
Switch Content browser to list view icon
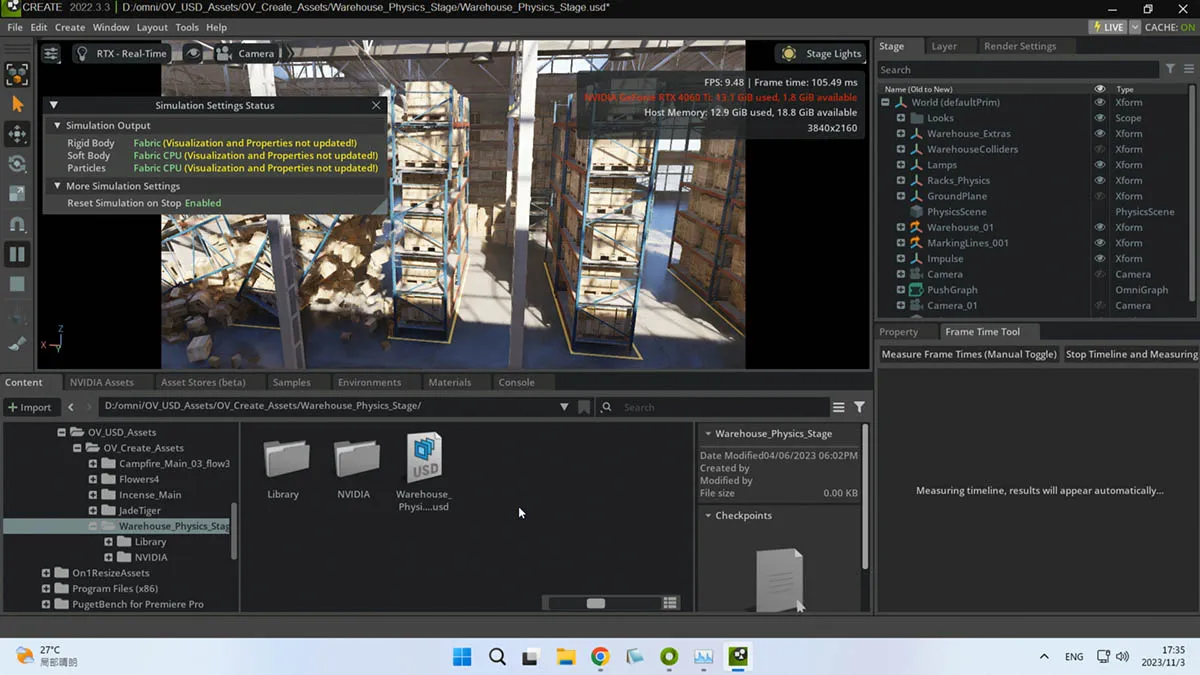coord(670,603)
